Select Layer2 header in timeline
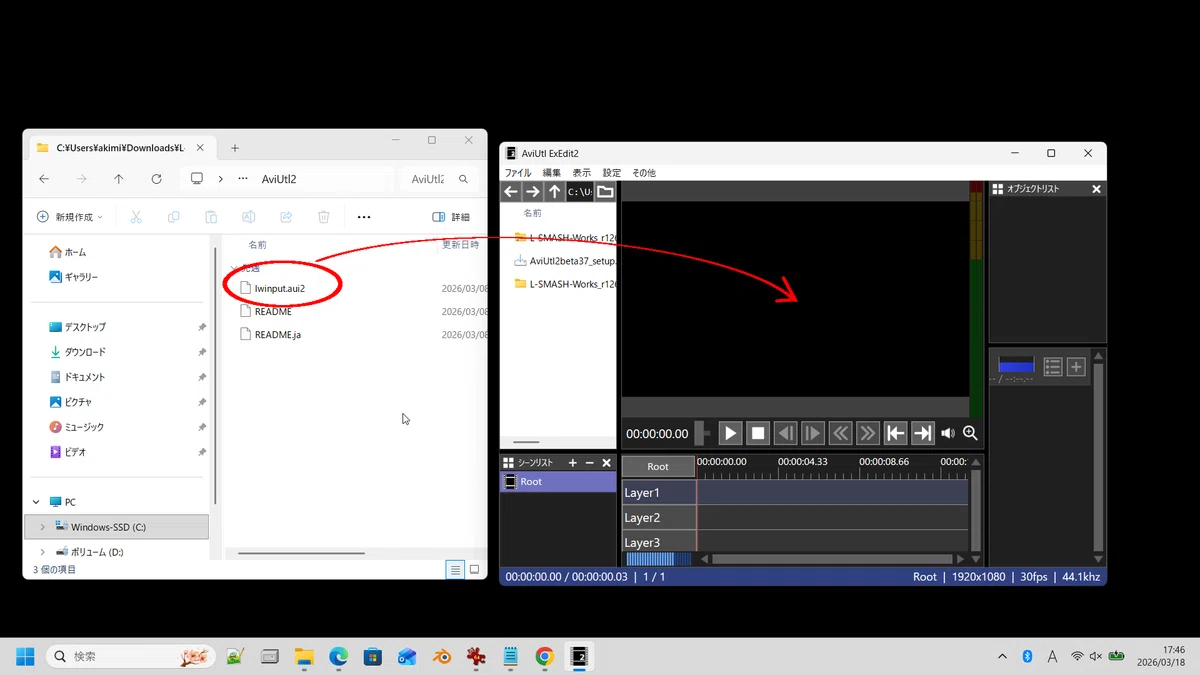Screen dimensions: 1200x675 coord(658,517)
